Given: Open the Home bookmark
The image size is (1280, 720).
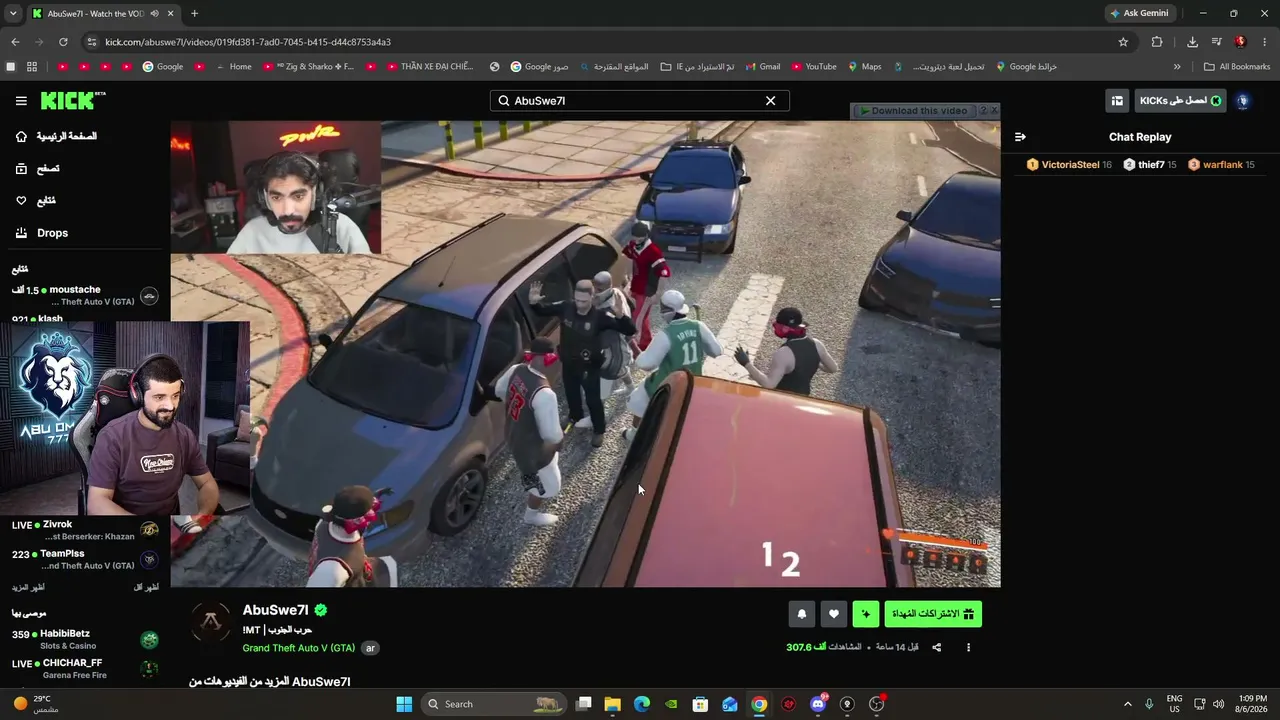Looking at the screenshot, I should 233,67.
